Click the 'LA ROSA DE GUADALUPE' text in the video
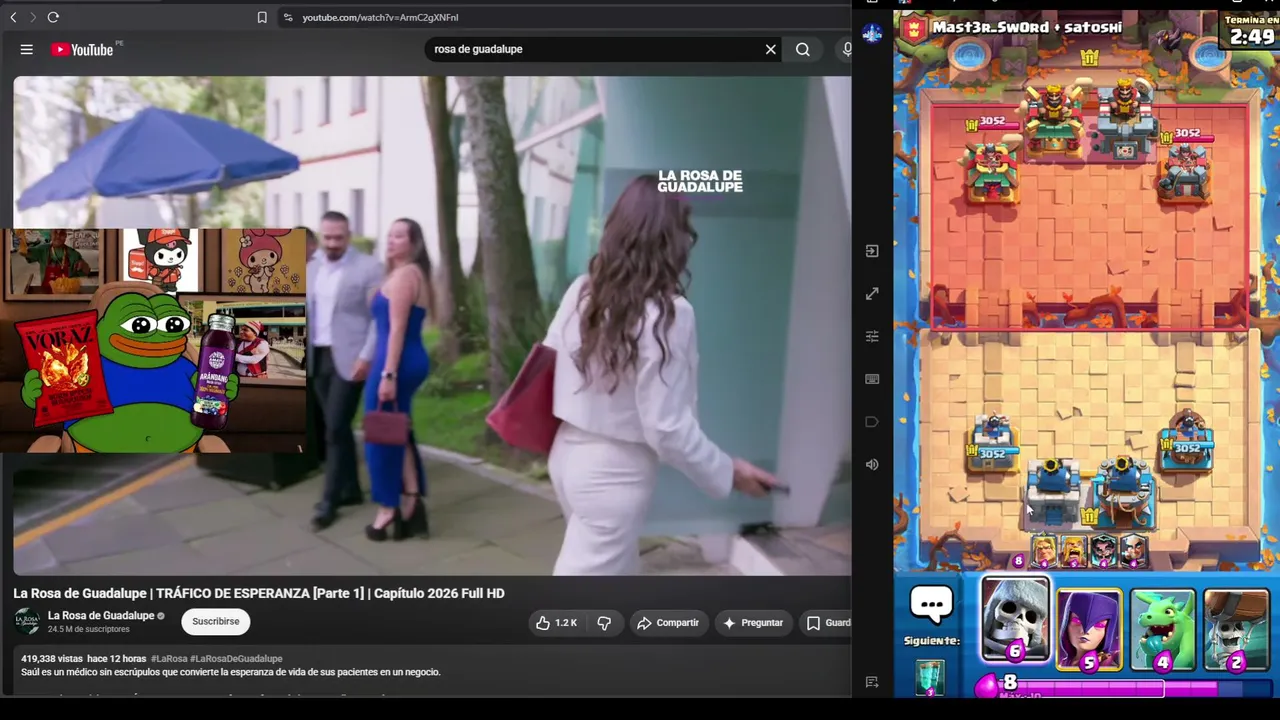 pos(700,181)
